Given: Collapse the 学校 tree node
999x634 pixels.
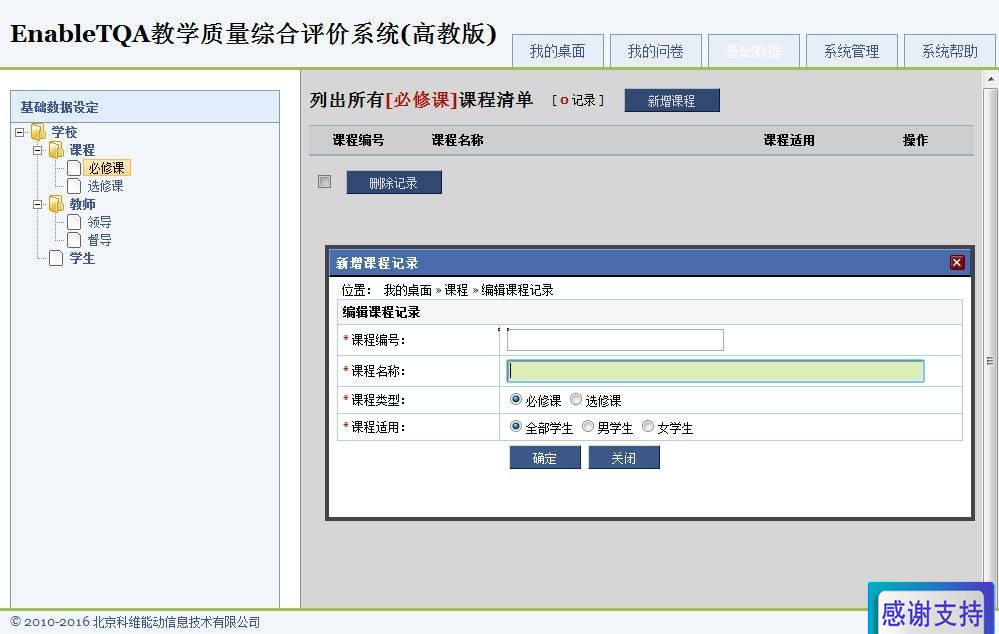Looking at the screenshot, I should (20, 133).
